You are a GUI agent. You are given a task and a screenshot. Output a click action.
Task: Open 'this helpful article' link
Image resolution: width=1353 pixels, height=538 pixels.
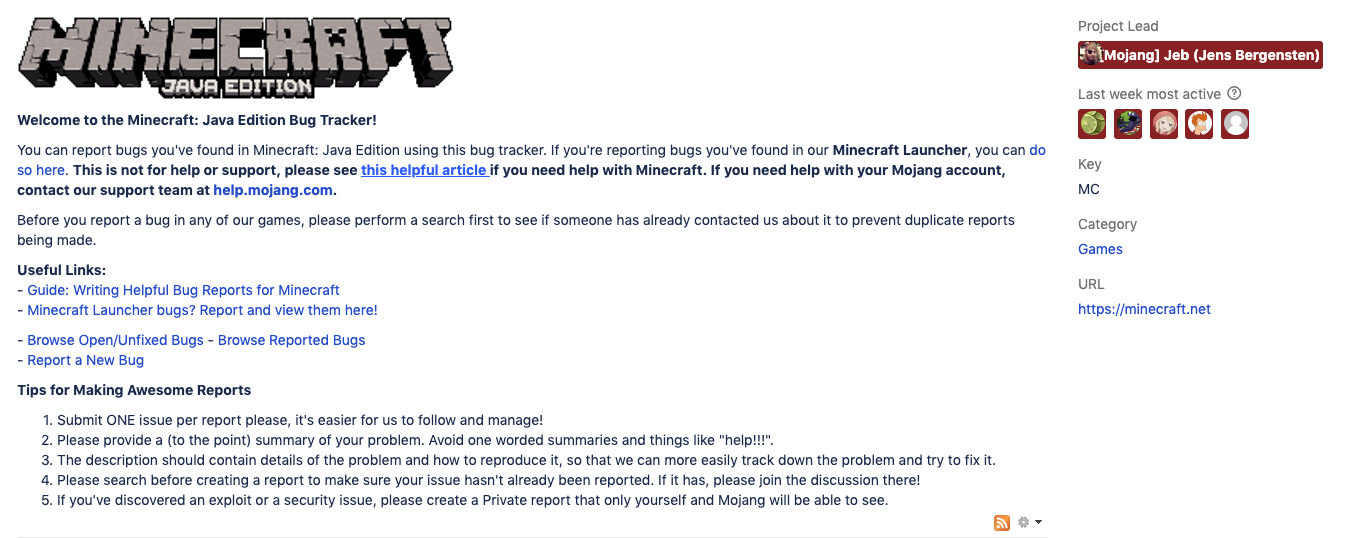[x=424, y=170]
